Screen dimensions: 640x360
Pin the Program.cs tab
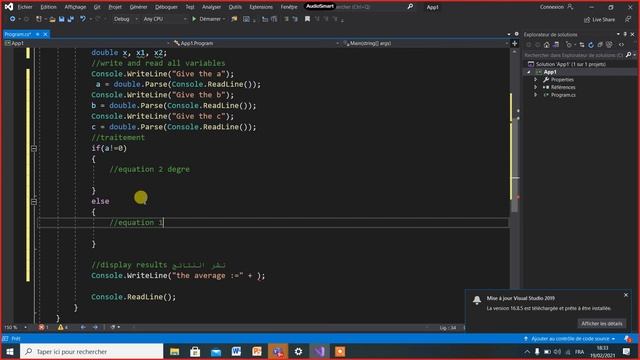click(38, 34)
